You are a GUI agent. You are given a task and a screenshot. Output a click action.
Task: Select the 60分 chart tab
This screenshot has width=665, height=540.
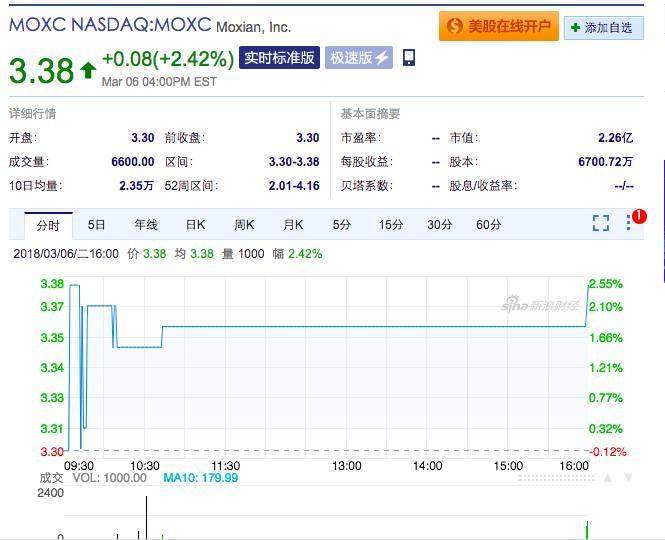pyautogui.click(x=489, y=224)
